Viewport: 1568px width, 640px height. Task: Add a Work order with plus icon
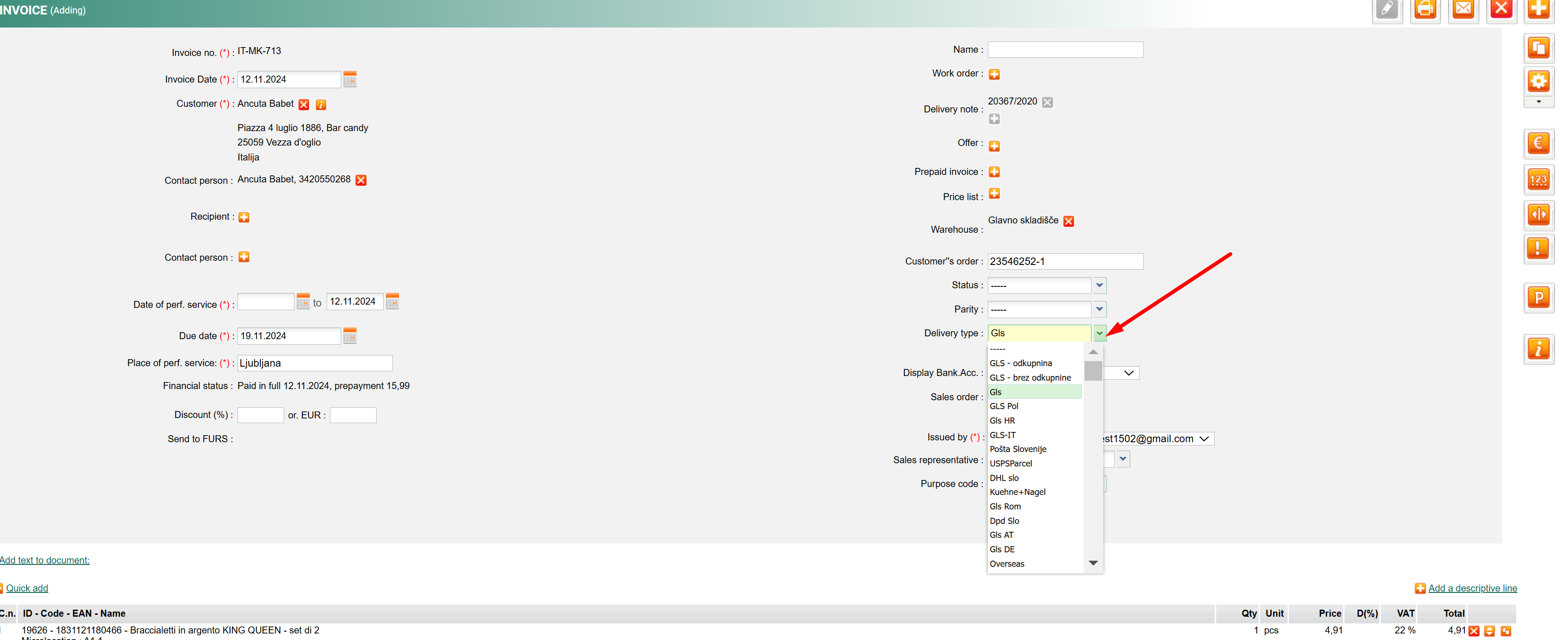pyautogui.click(x=994, y=74)
